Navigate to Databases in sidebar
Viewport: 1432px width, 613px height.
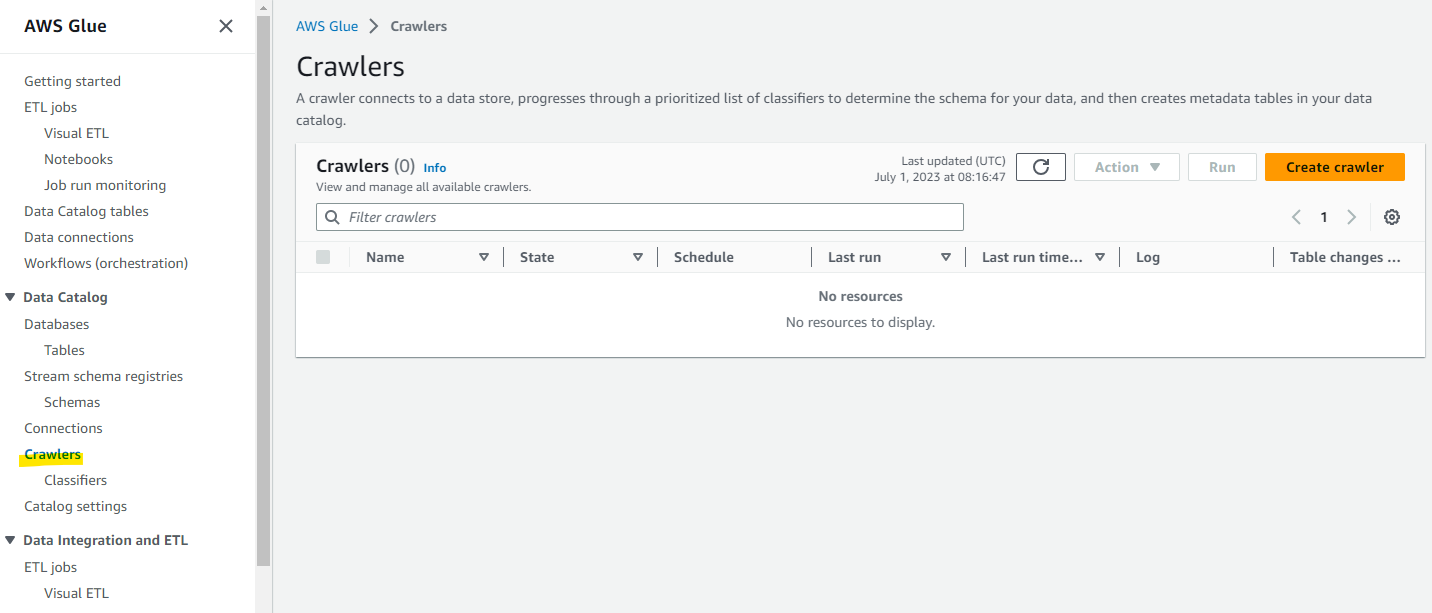56,324
